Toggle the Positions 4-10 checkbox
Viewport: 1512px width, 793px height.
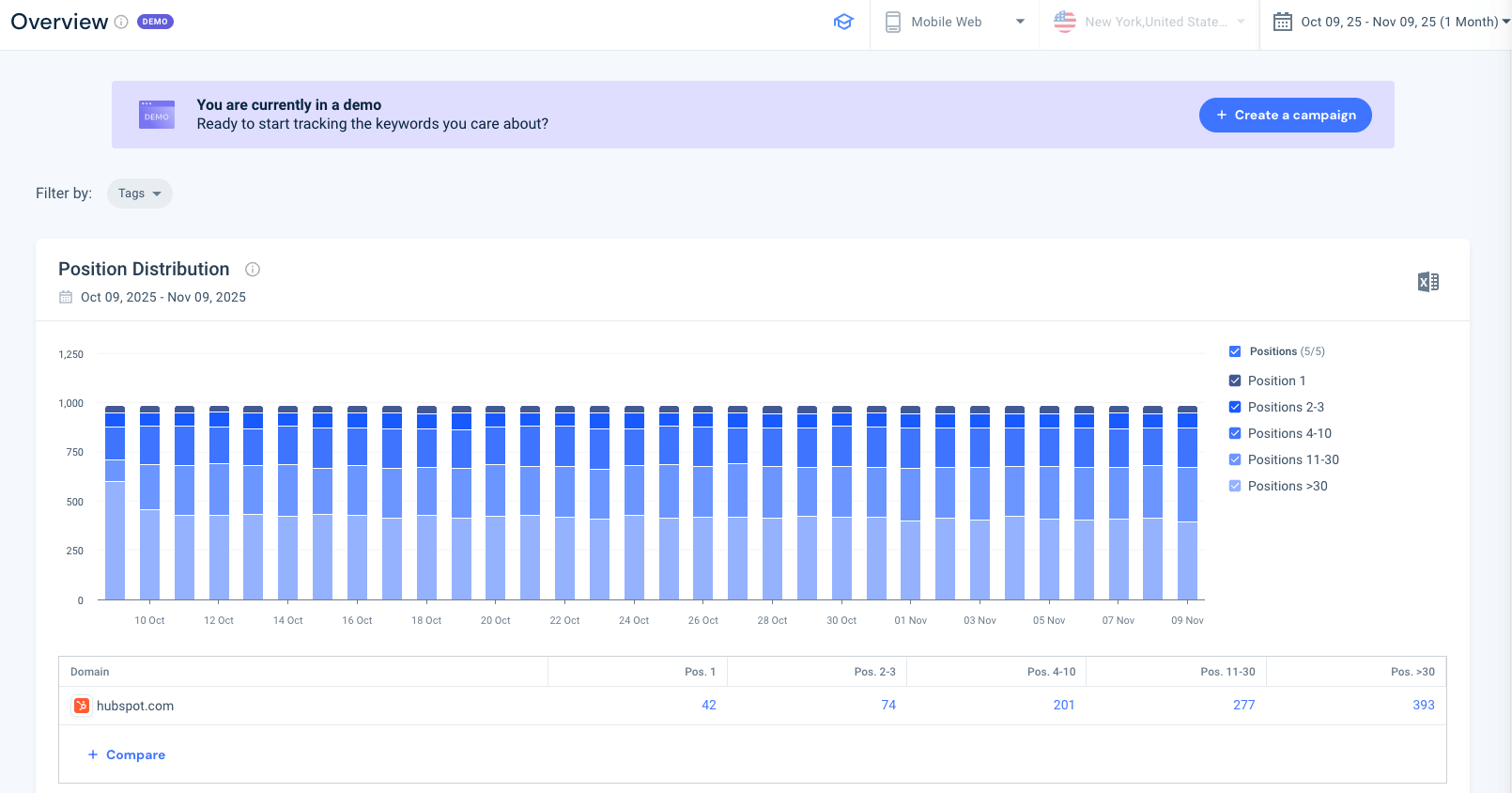point(1235,433)
